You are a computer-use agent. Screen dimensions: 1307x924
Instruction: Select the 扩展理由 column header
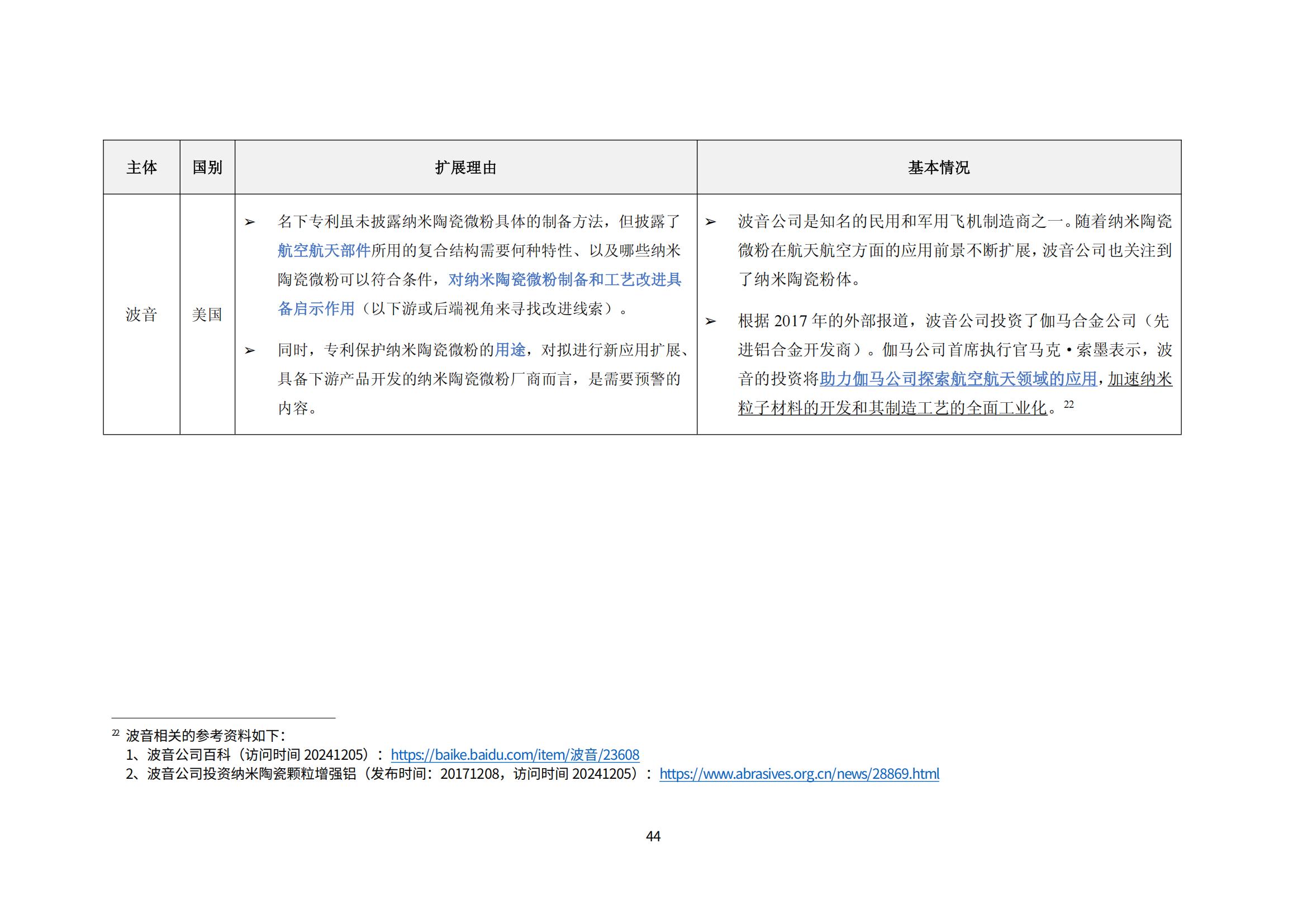point(465,167)
